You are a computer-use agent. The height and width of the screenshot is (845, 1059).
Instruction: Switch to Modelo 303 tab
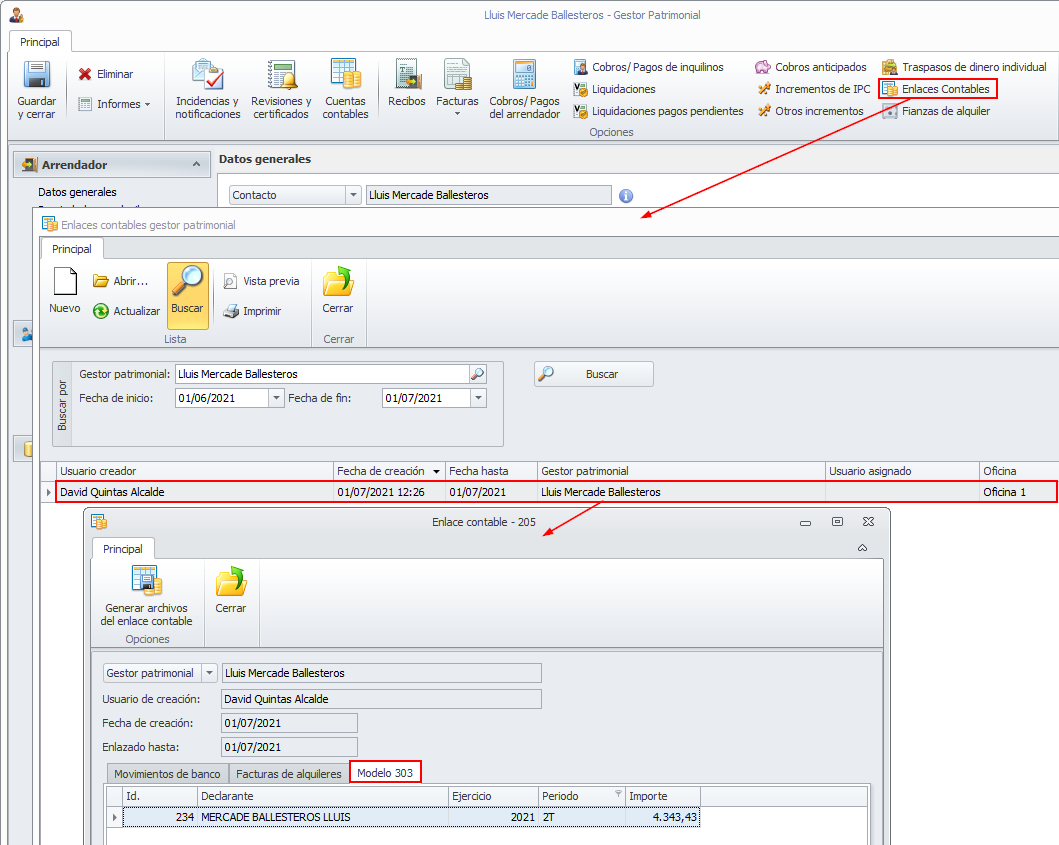385,773
